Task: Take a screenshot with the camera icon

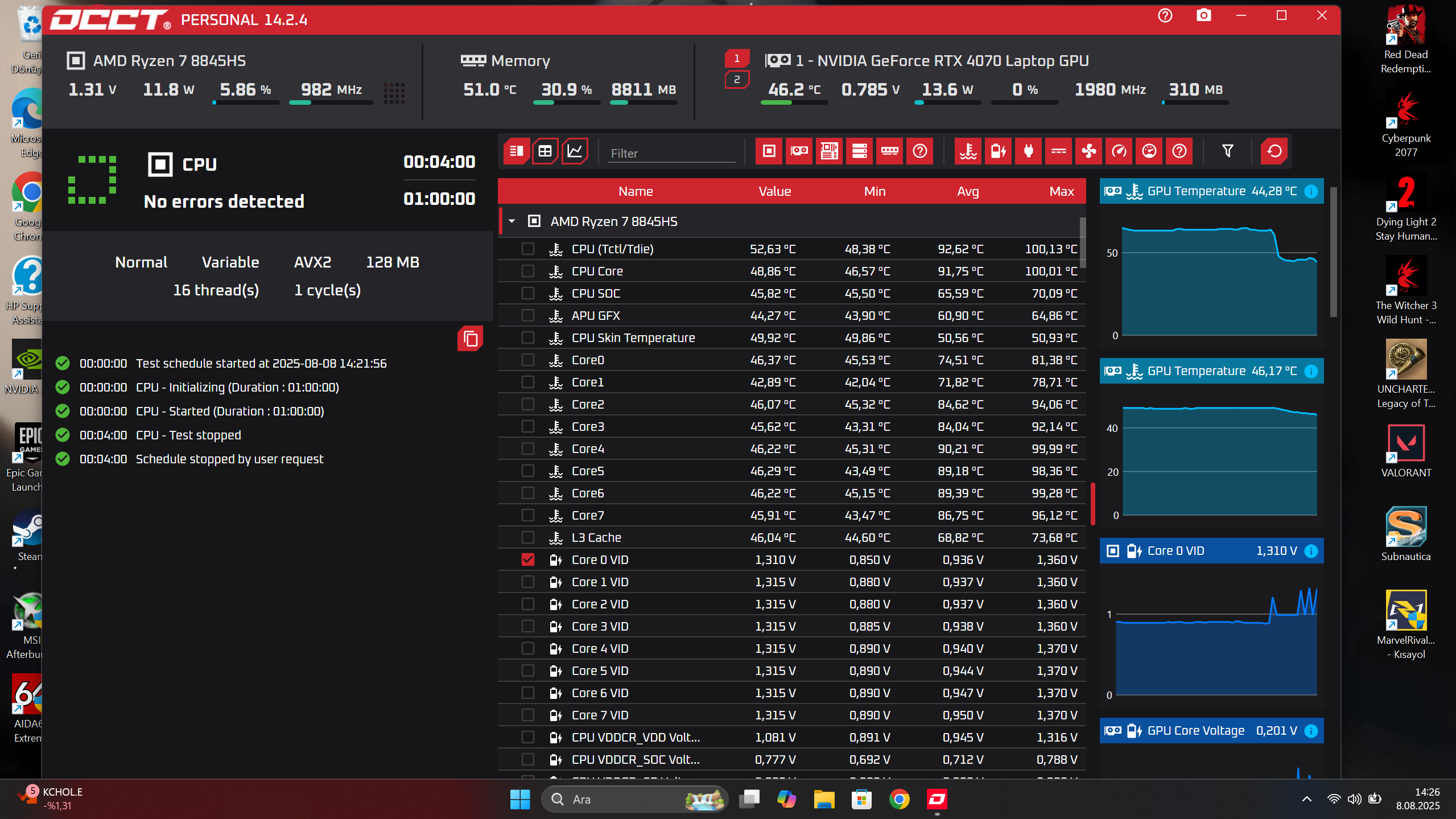Action: pos(1203,16)
